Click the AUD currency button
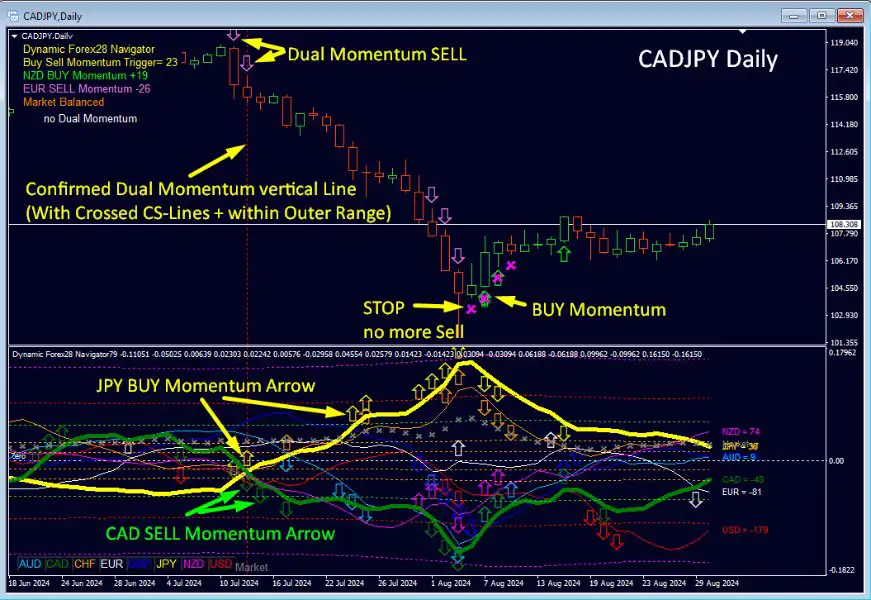The image size is (871, 600). point(30,565)
